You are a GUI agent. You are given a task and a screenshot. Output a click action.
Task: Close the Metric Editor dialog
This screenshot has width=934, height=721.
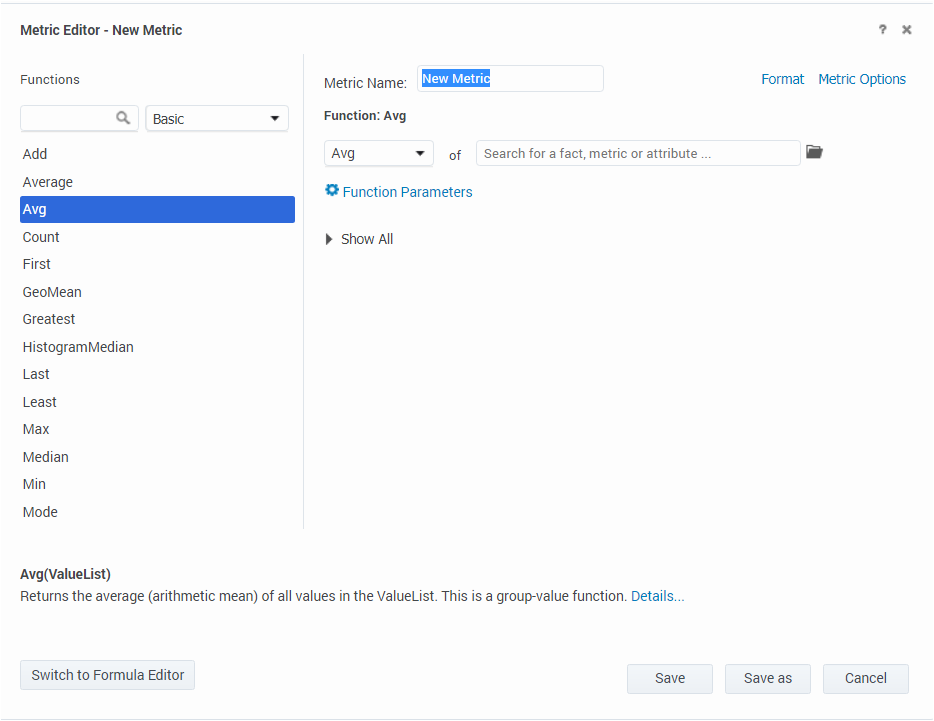click(907, 30)
